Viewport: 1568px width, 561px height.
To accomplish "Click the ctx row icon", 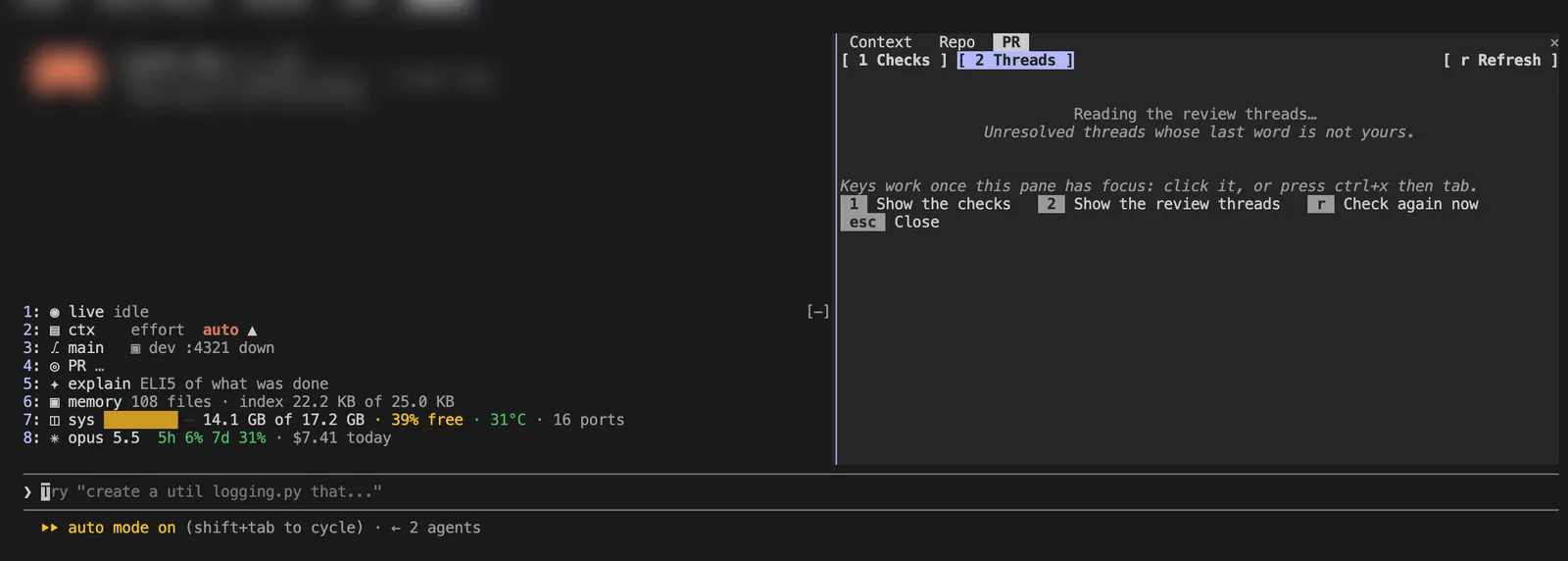I will point(55,331).
